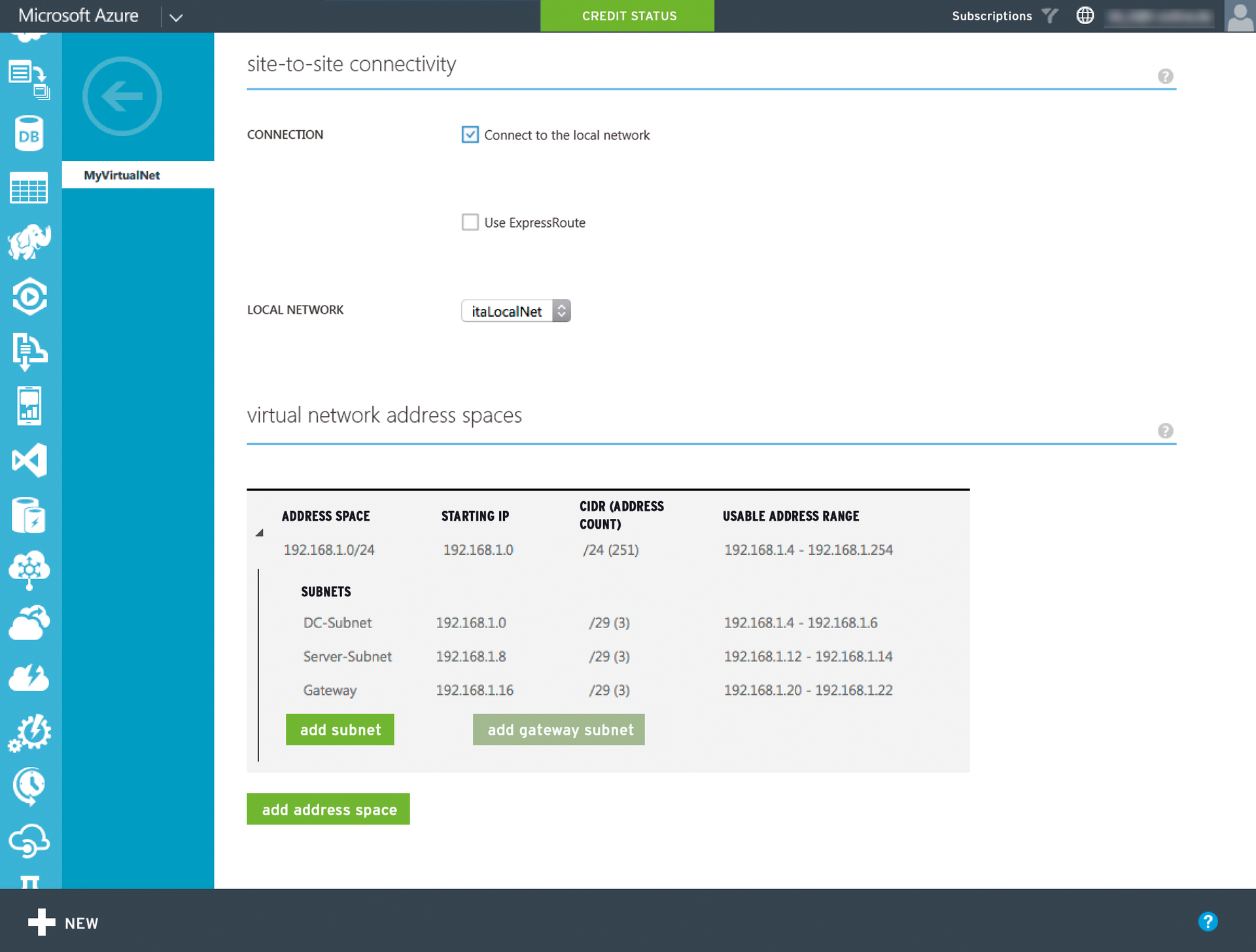This screenshot has width=1256, height=952.
Task: Open the globe language icon
Action: (x=1085, y=16)
